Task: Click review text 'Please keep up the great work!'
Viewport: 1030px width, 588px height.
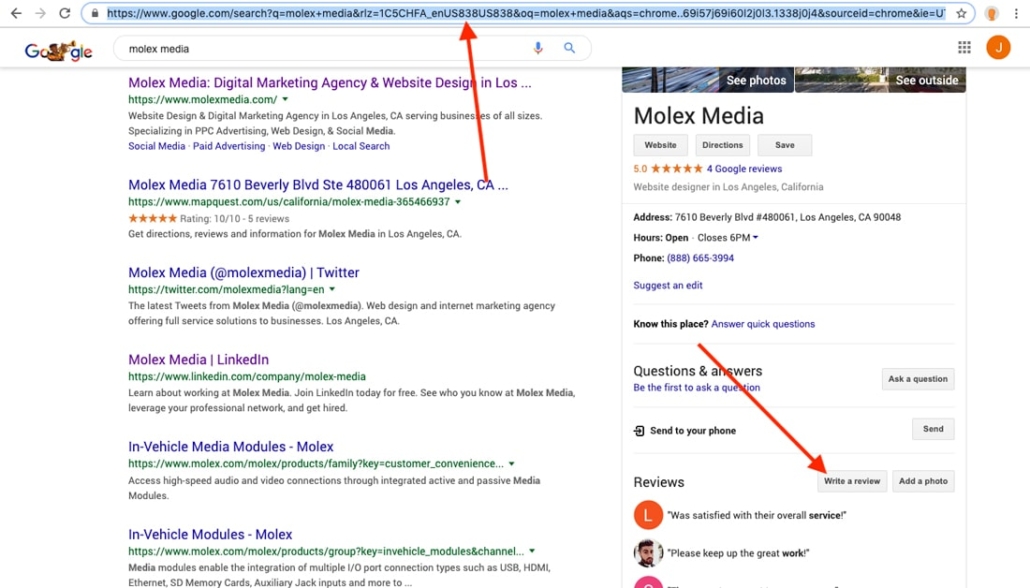Action: [738, 553]
